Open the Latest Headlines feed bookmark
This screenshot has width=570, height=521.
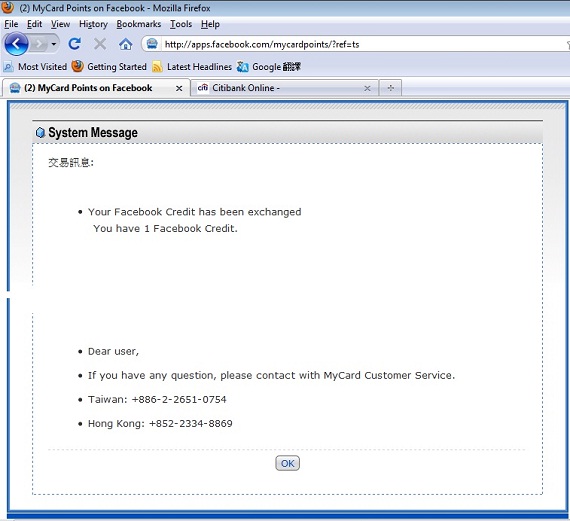click(192, 67)
